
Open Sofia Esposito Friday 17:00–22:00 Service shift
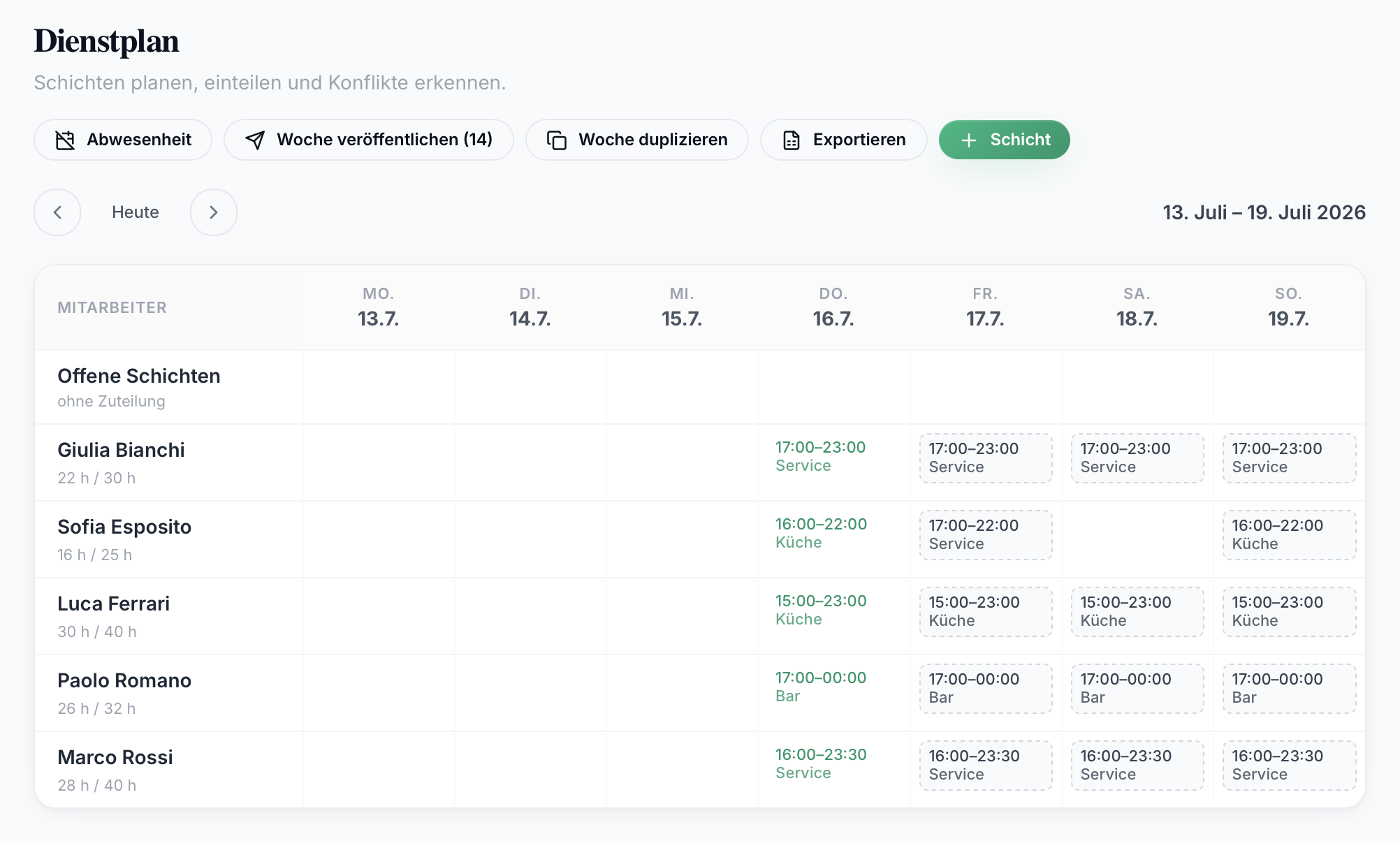coord(986,535)
